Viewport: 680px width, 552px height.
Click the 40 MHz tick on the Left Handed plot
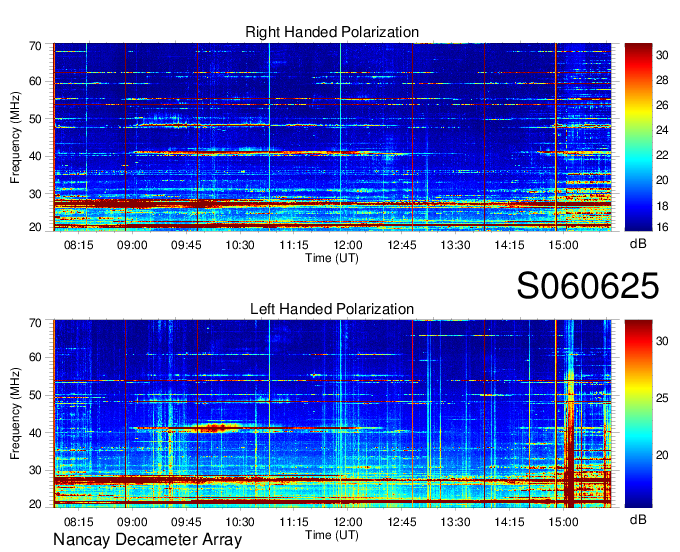click(35, 433)
